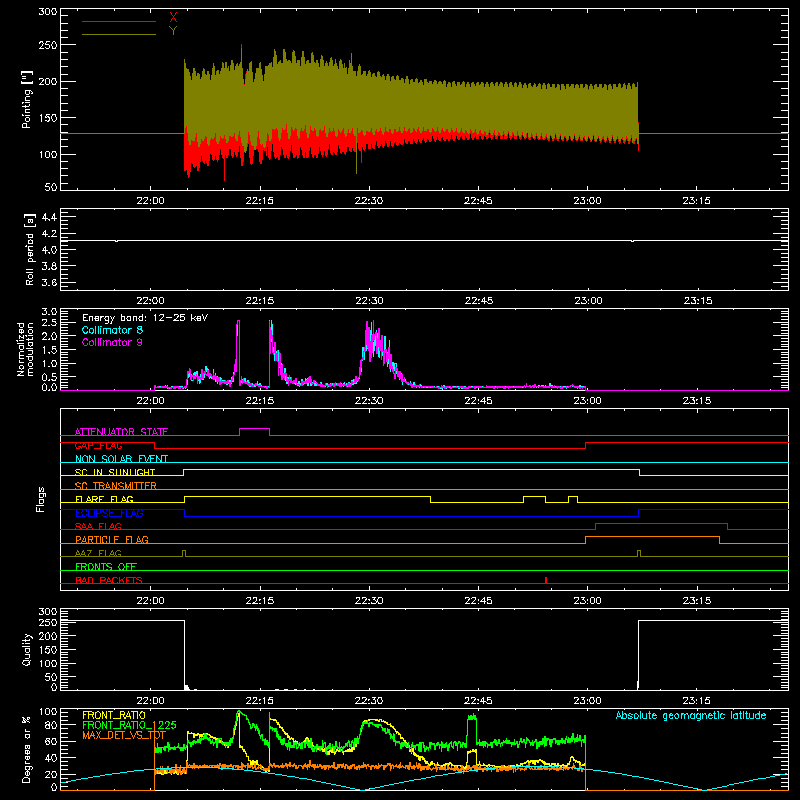Select the X legend label
Viewport: 800px width, 800px height.
[x=173, y=18]
